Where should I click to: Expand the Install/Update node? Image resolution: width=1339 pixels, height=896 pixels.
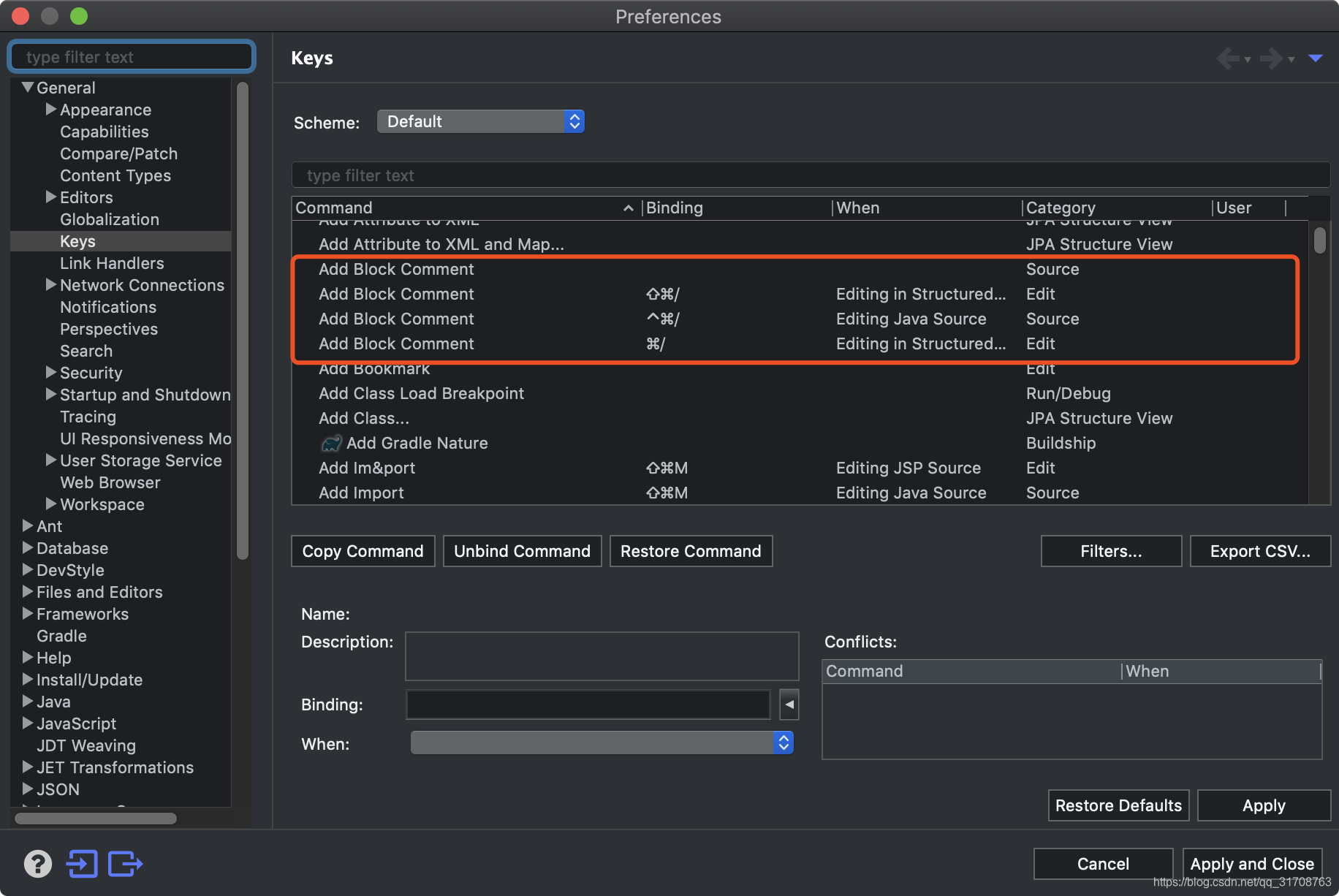point(28,680)
